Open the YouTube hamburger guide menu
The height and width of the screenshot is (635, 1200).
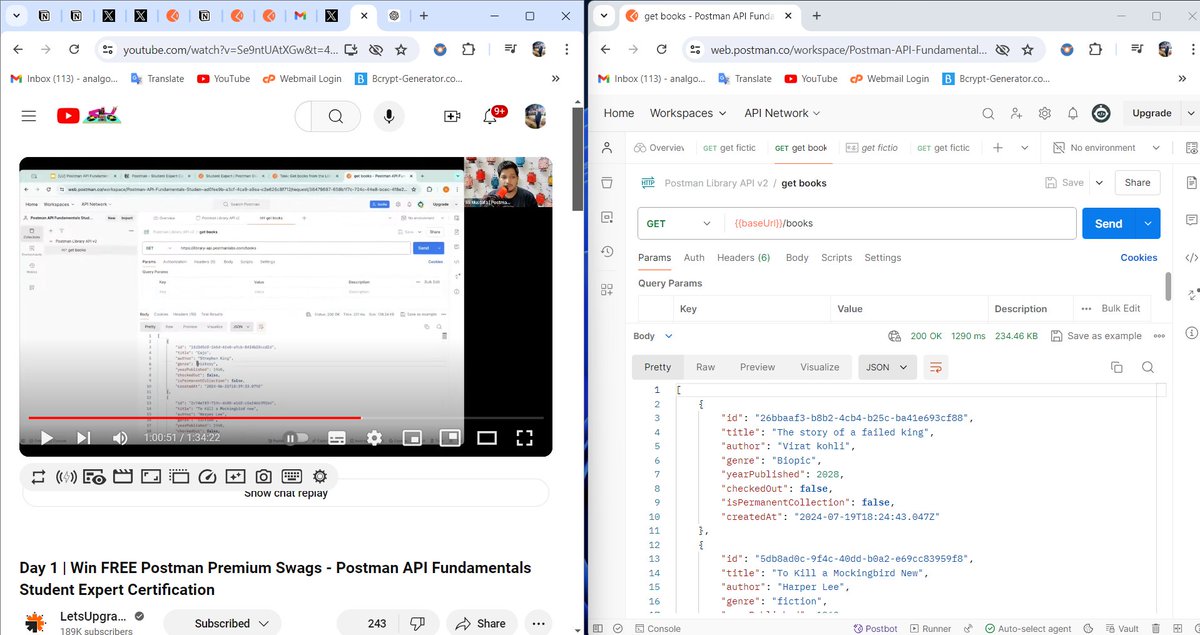click(28, 116)
